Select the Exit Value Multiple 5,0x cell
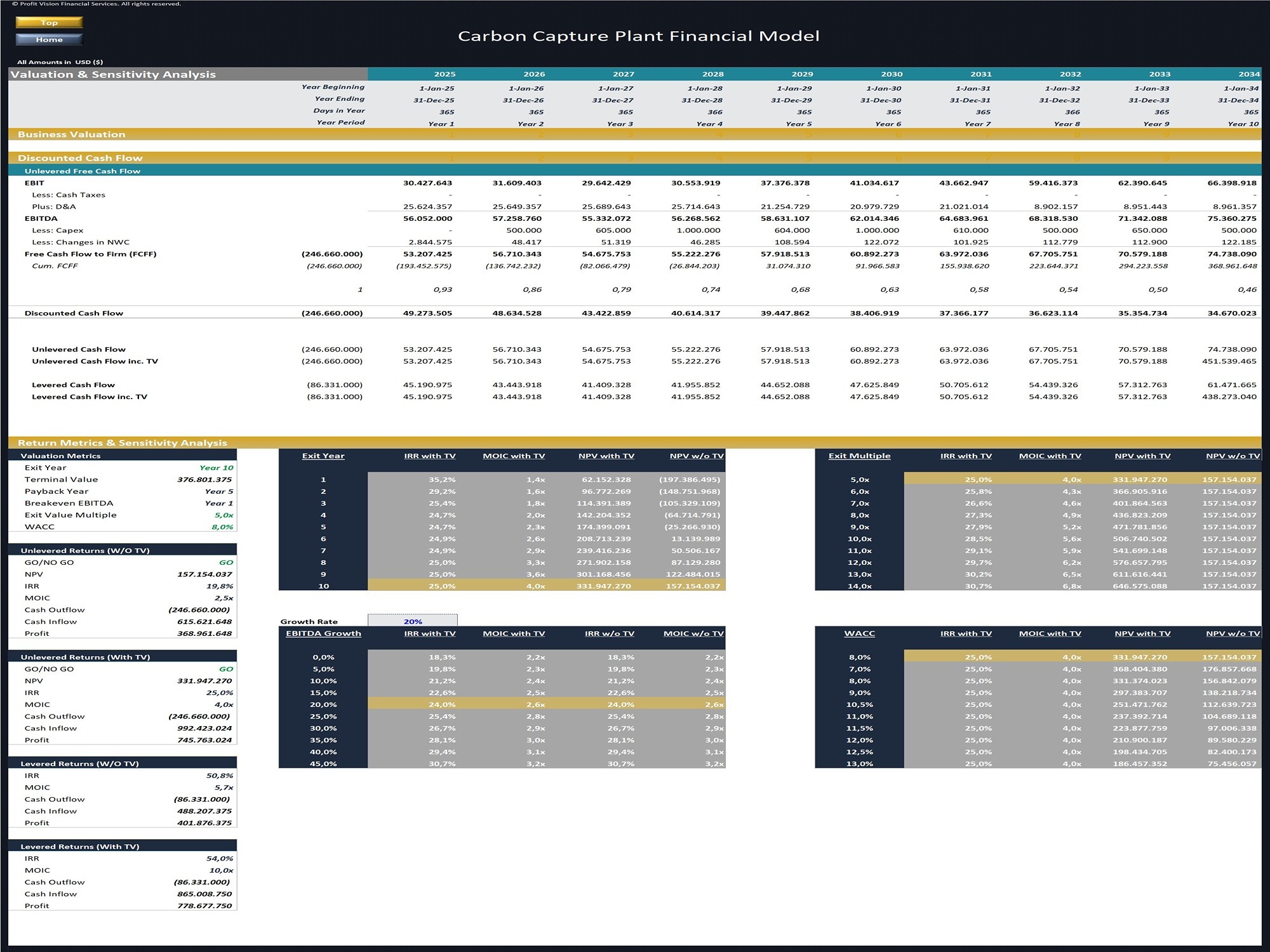 [224, 515]
